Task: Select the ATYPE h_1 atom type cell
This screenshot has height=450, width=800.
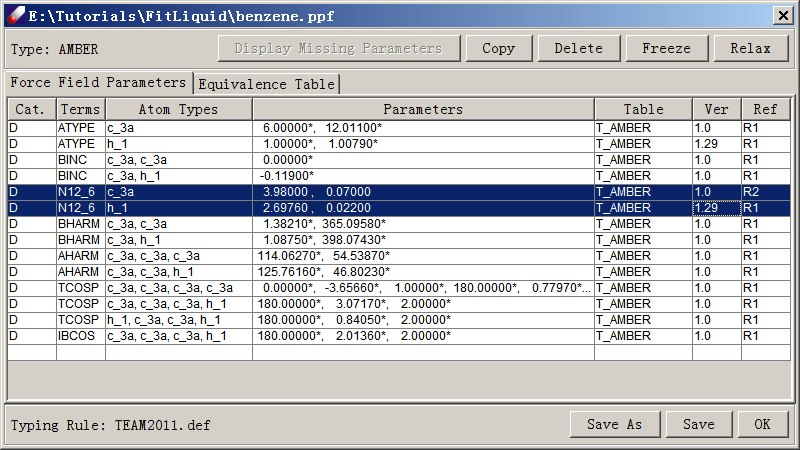Action: pos(179,144)
